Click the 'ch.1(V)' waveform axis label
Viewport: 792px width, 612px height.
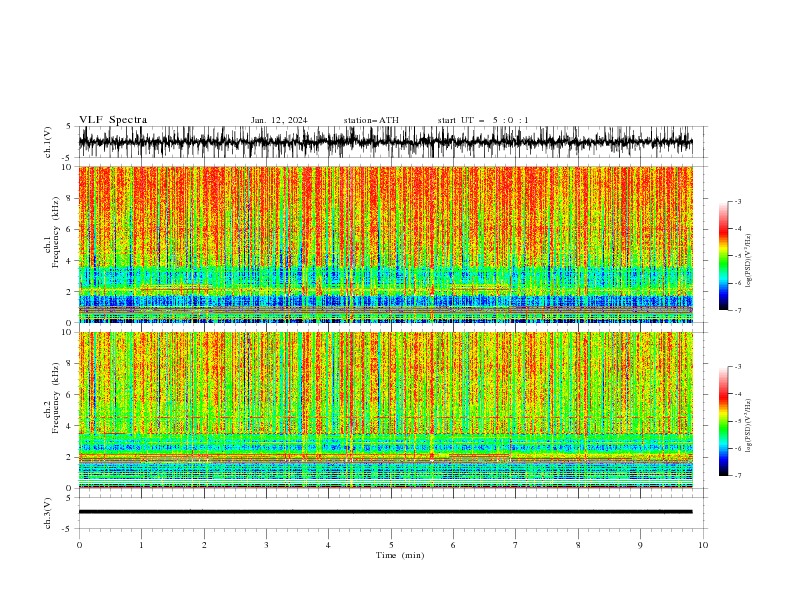47,142
